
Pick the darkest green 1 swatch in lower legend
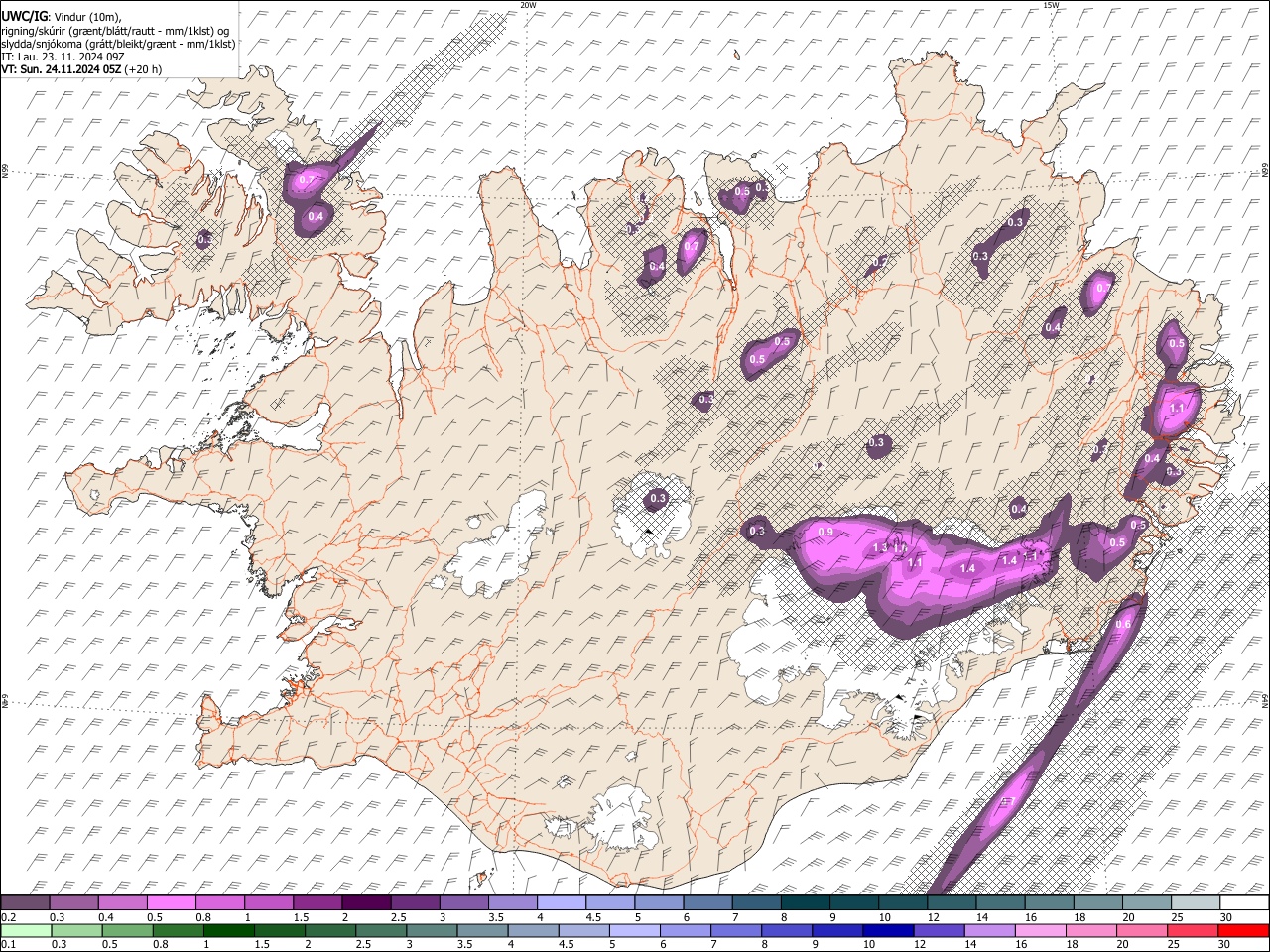coord(229,930)
